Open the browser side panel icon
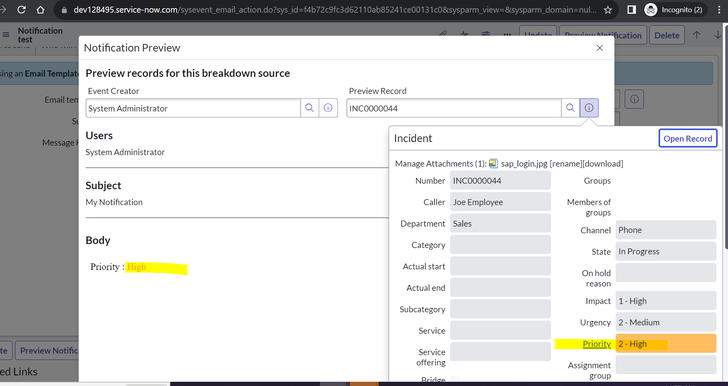The image size is (728, 386). coord(631,10)
